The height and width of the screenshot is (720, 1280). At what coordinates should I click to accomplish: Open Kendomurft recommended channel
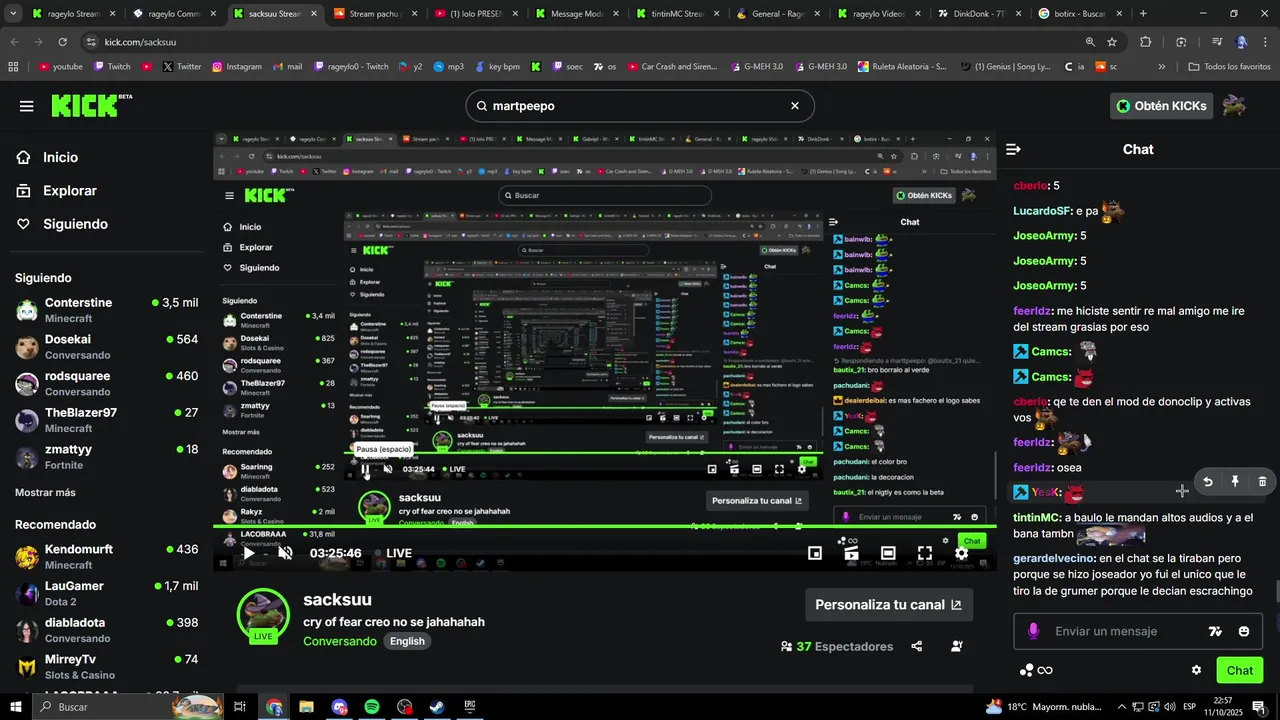pos(106,557)
